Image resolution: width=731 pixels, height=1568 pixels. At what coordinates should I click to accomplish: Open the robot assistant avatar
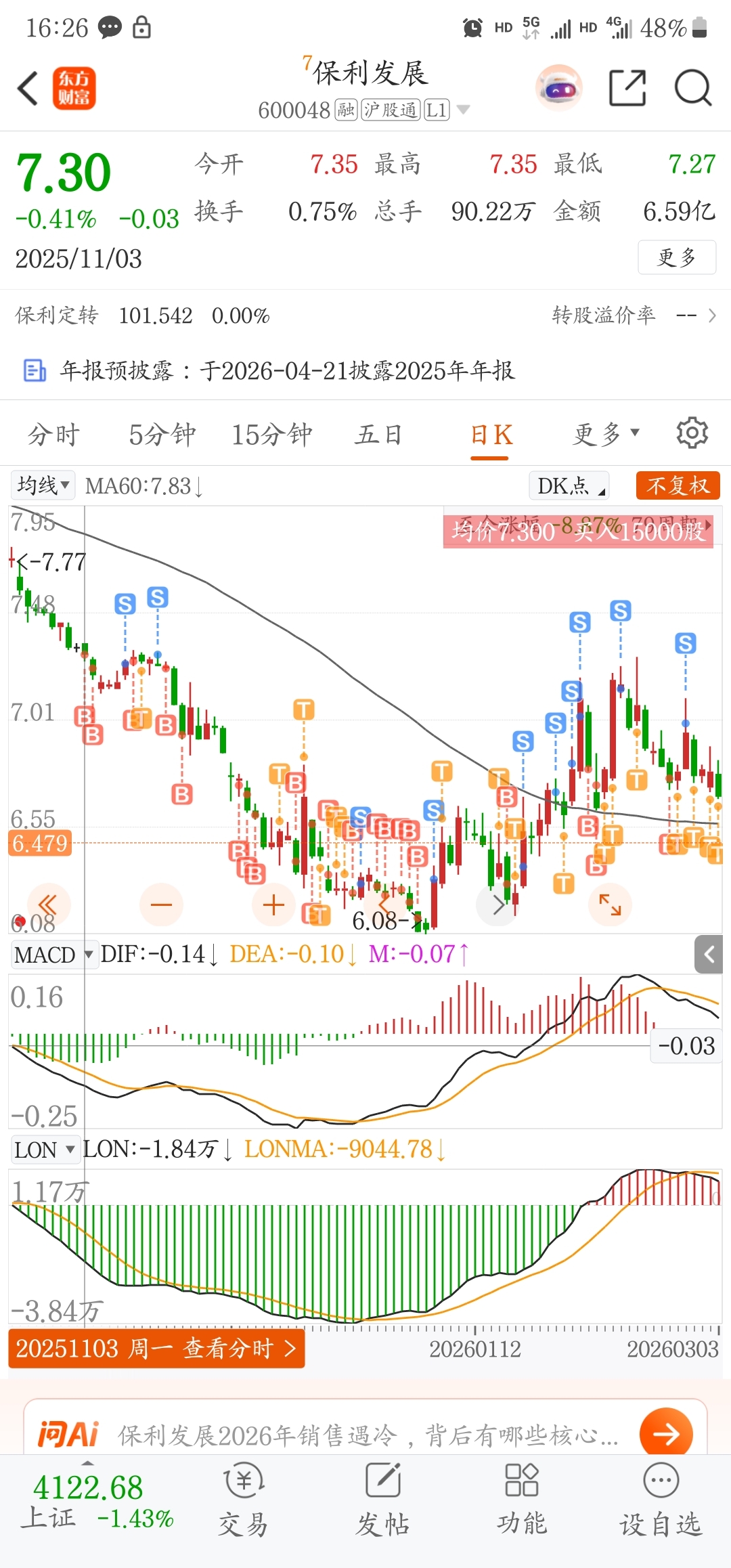[x=558, y=88]
